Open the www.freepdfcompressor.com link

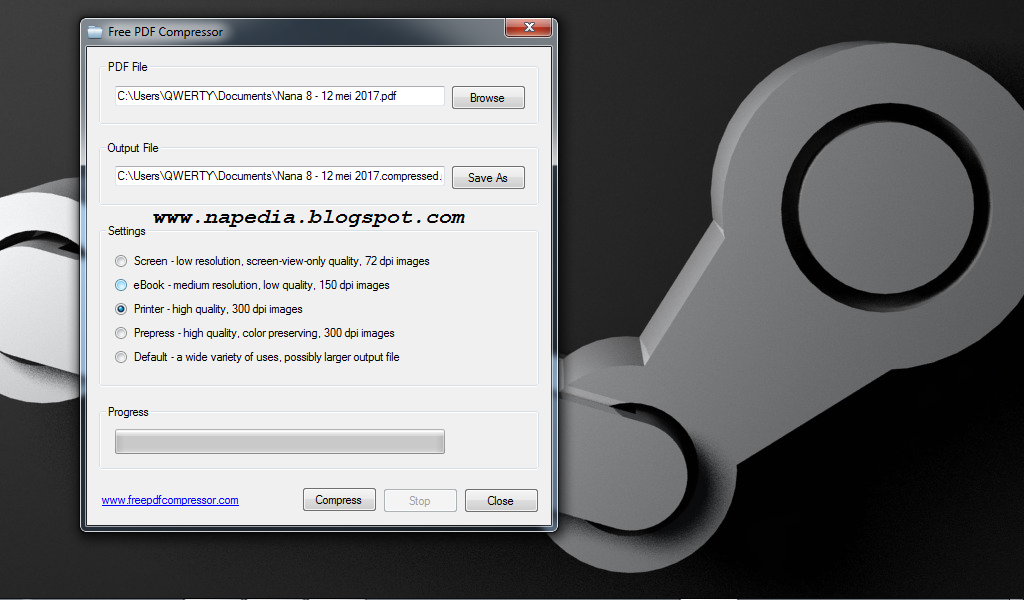click(170, 500)
